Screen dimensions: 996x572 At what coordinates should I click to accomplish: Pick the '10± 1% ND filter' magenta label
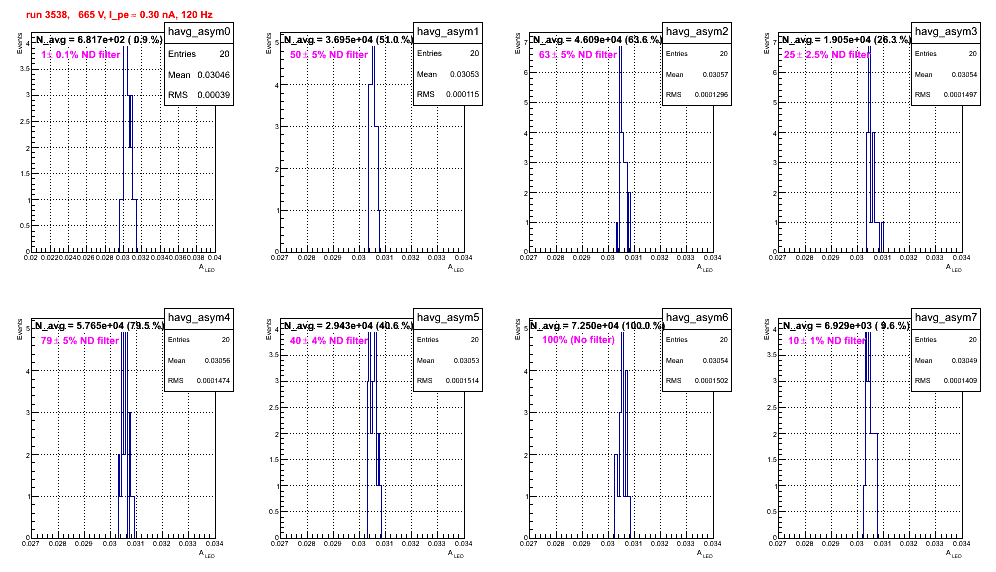coord(827,341)
